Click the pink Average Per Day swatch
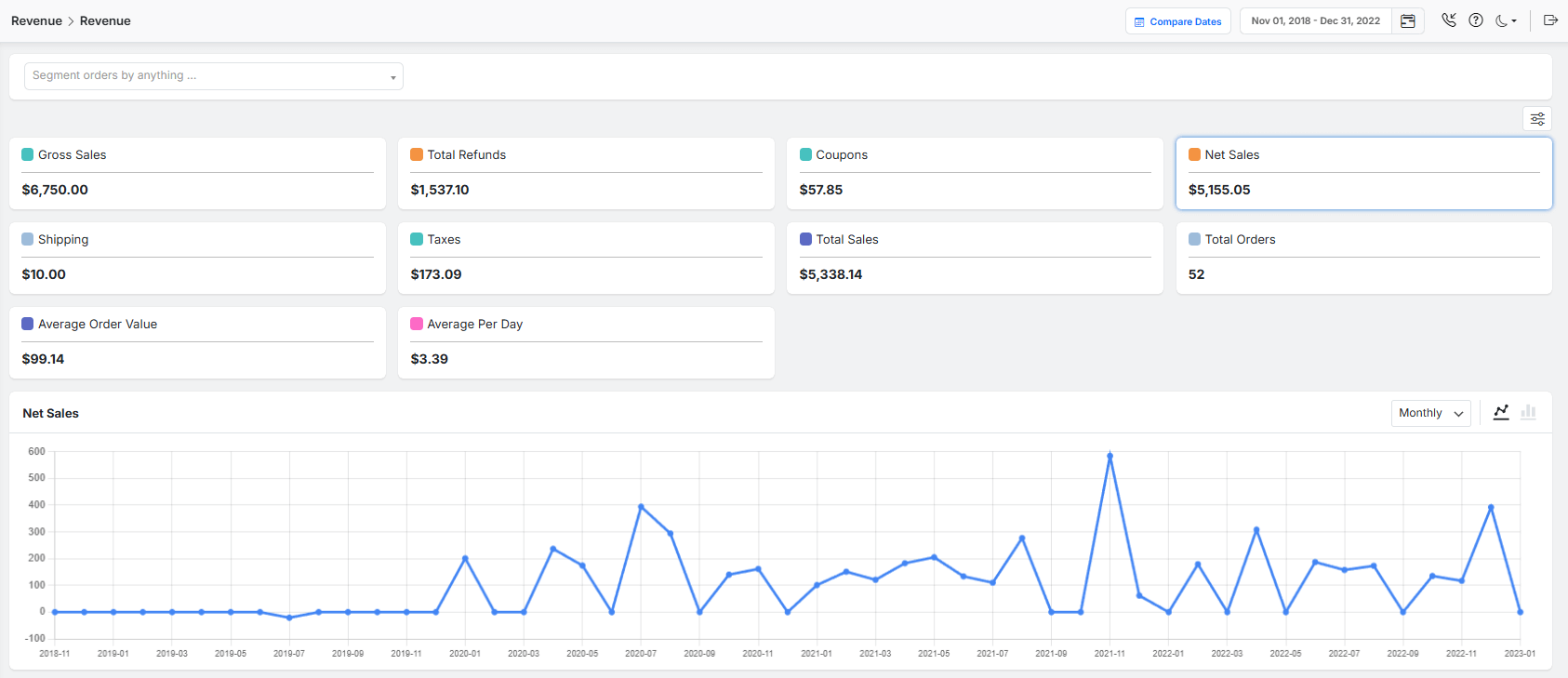The height and width of the screenshot is (678, 1568). point(417,325)
